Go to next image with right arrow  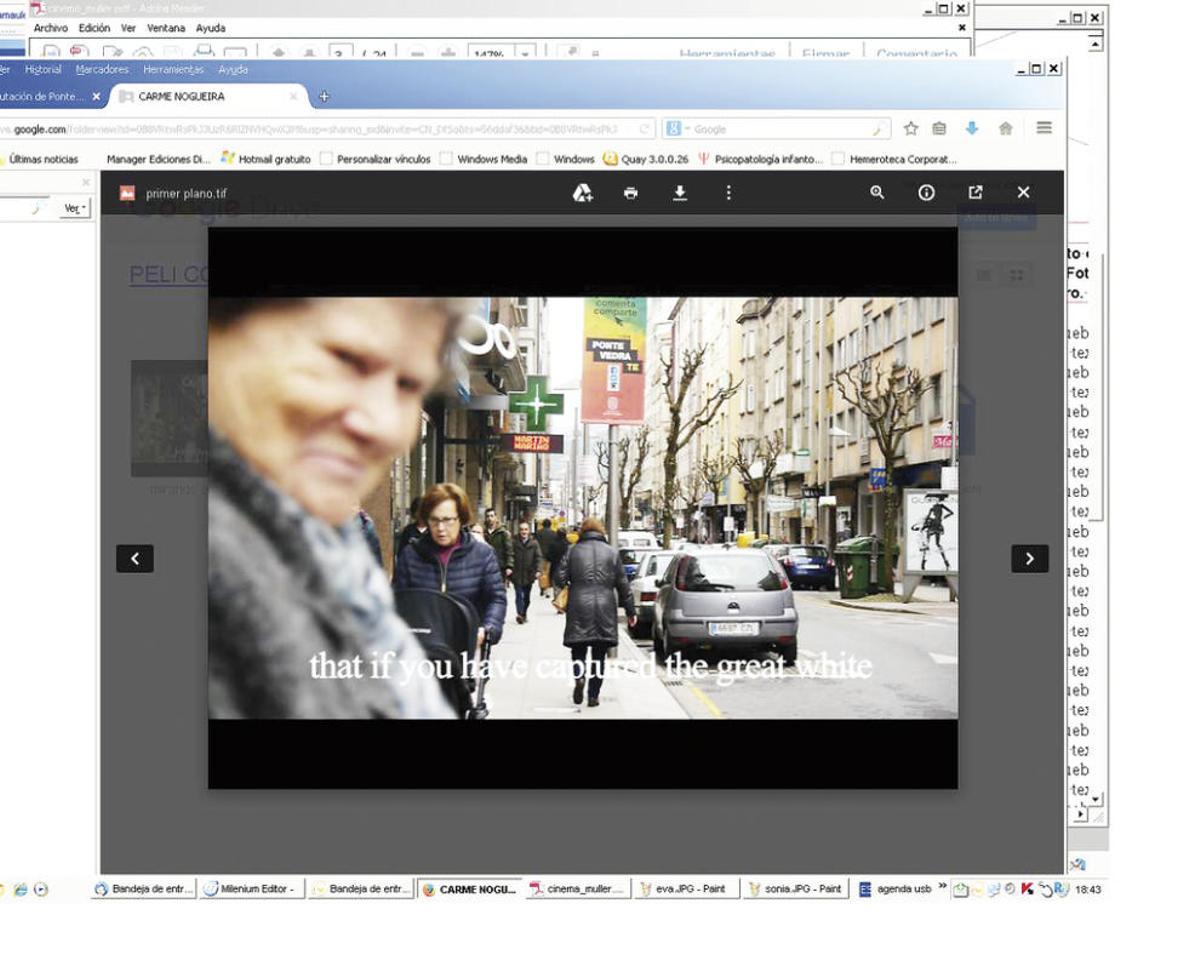[1030, 559]
